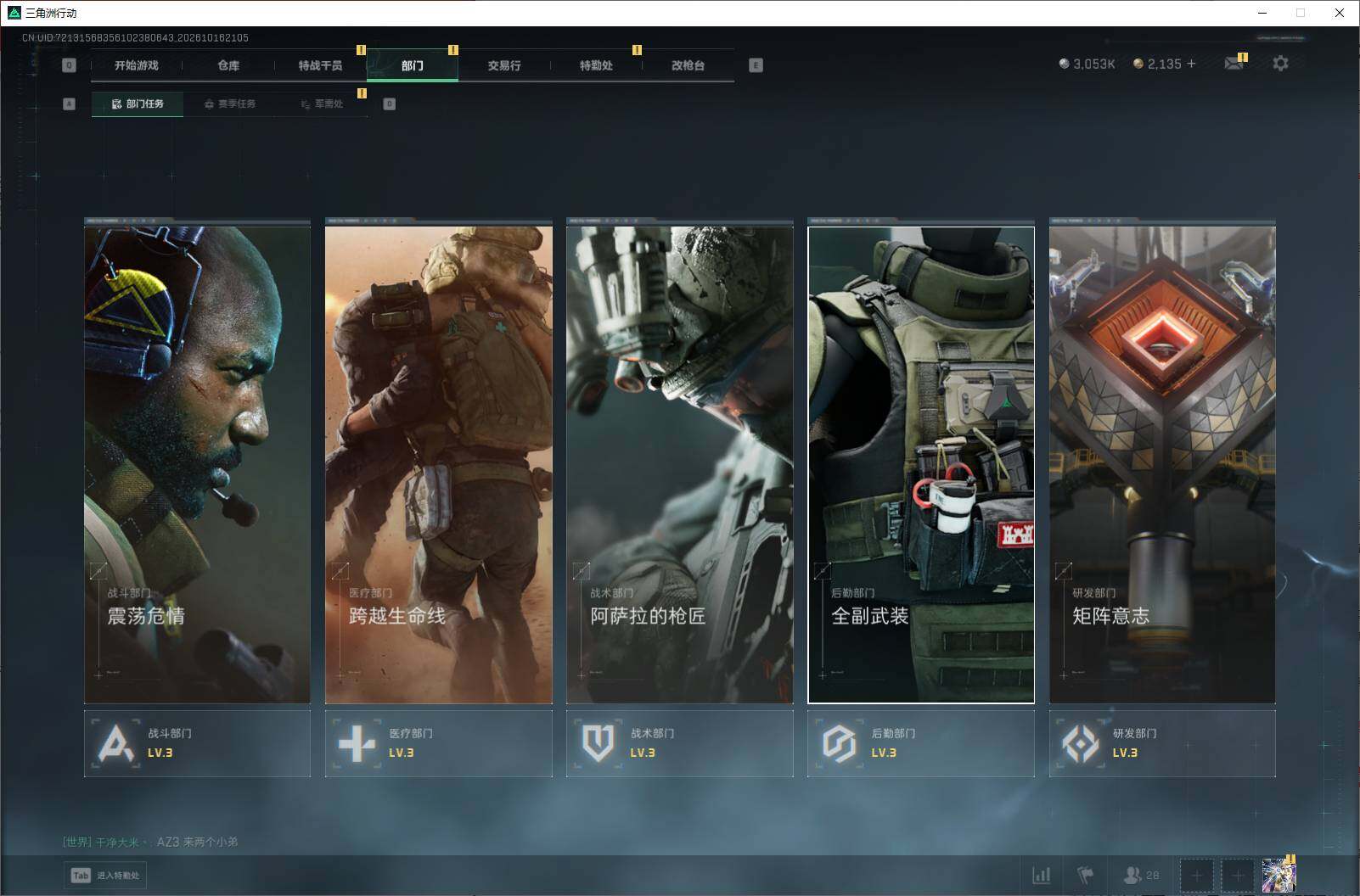Open the flags icon in bottom bar
Screen dimensions: 1360x896
click(1086, 875)
